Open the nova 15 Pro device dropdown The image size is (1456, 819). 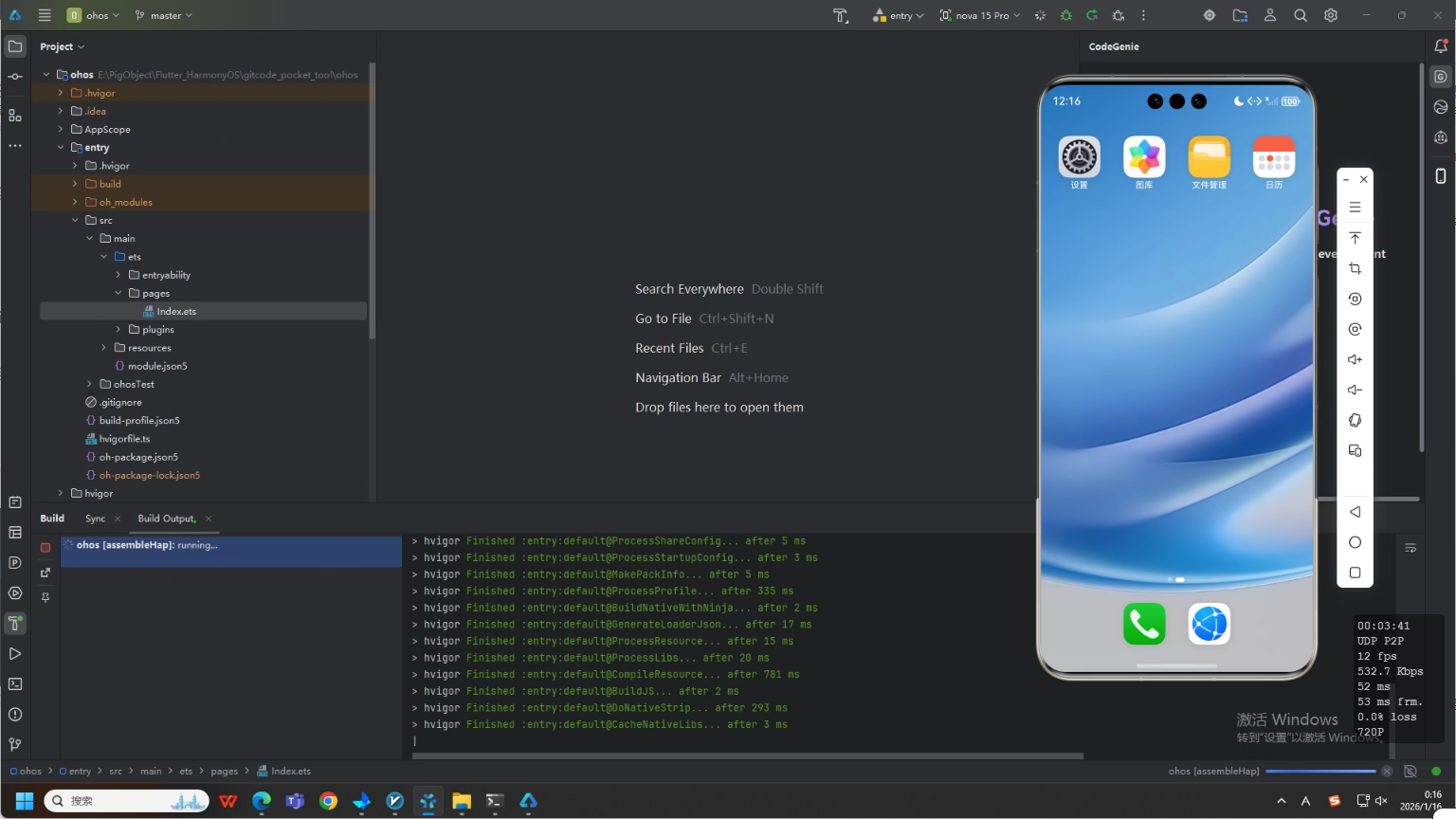pyautogui.click(x=980, y=15)
